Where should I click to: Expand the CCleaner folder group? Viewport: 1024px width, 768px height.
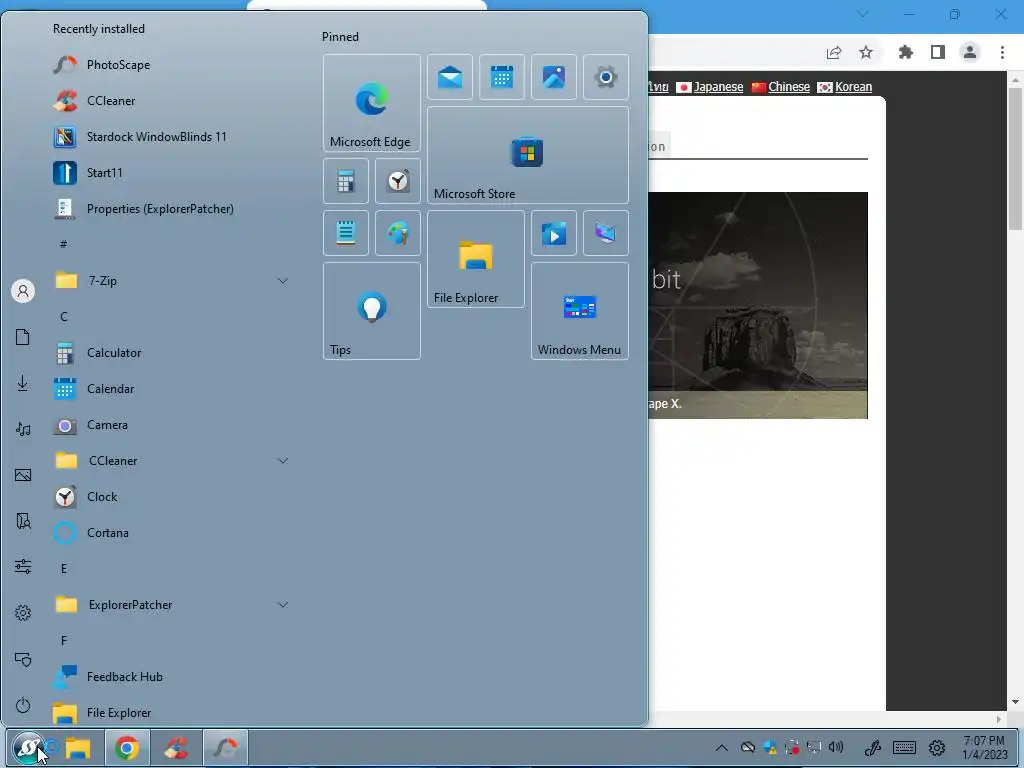tap(170, 460)
